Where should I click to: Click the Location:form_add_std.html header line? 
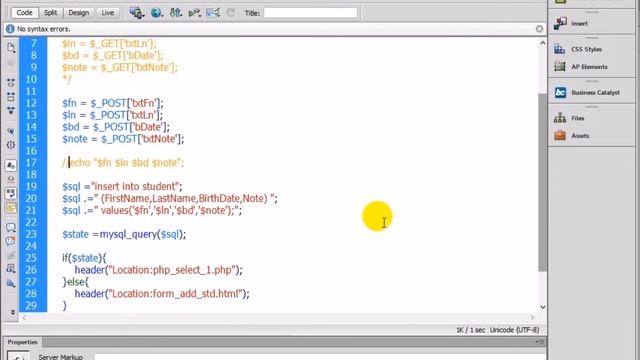point(162,294)
